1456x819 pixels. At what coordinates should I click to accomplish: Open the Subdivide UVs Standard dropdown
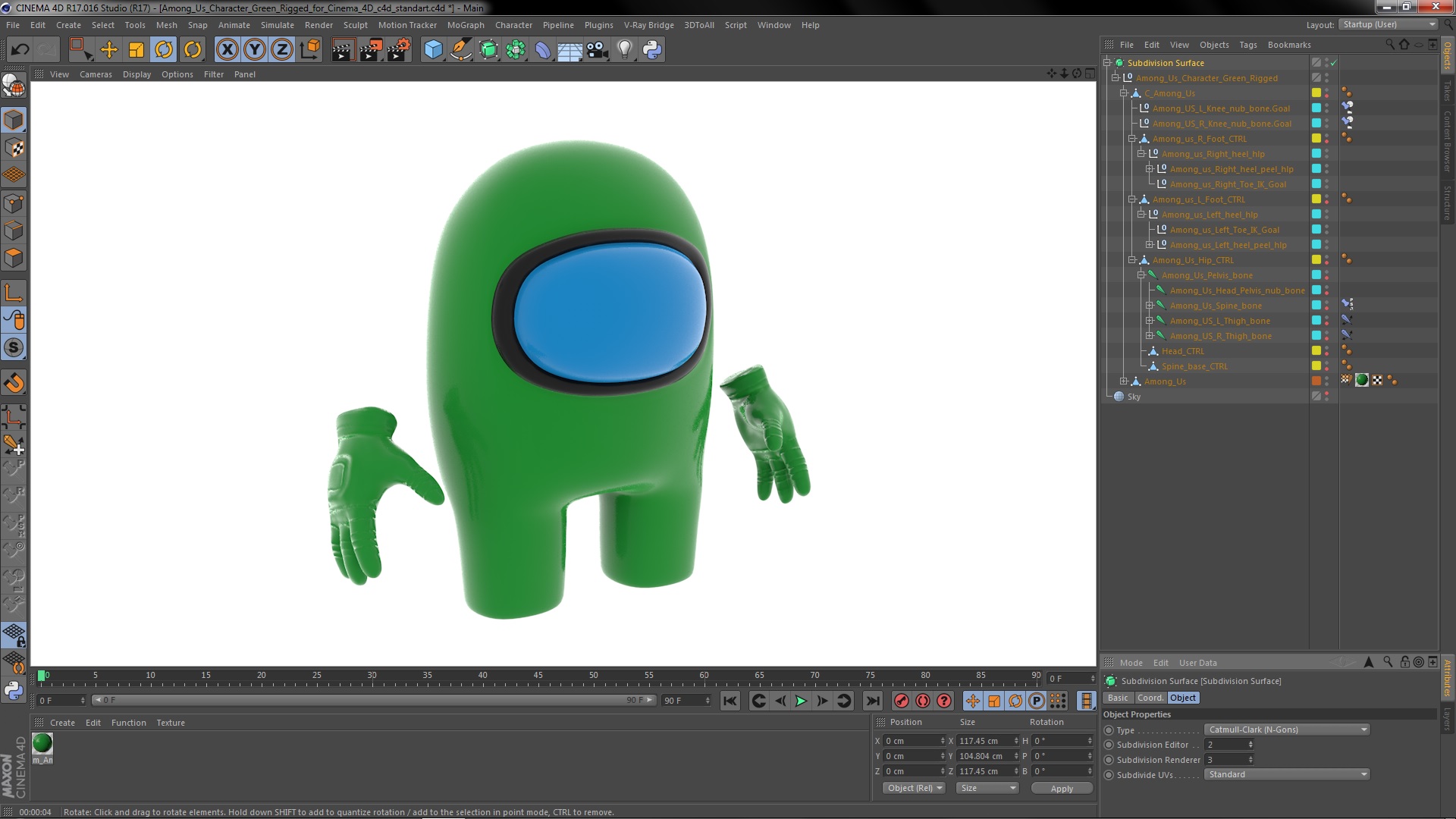(1287, 774)
